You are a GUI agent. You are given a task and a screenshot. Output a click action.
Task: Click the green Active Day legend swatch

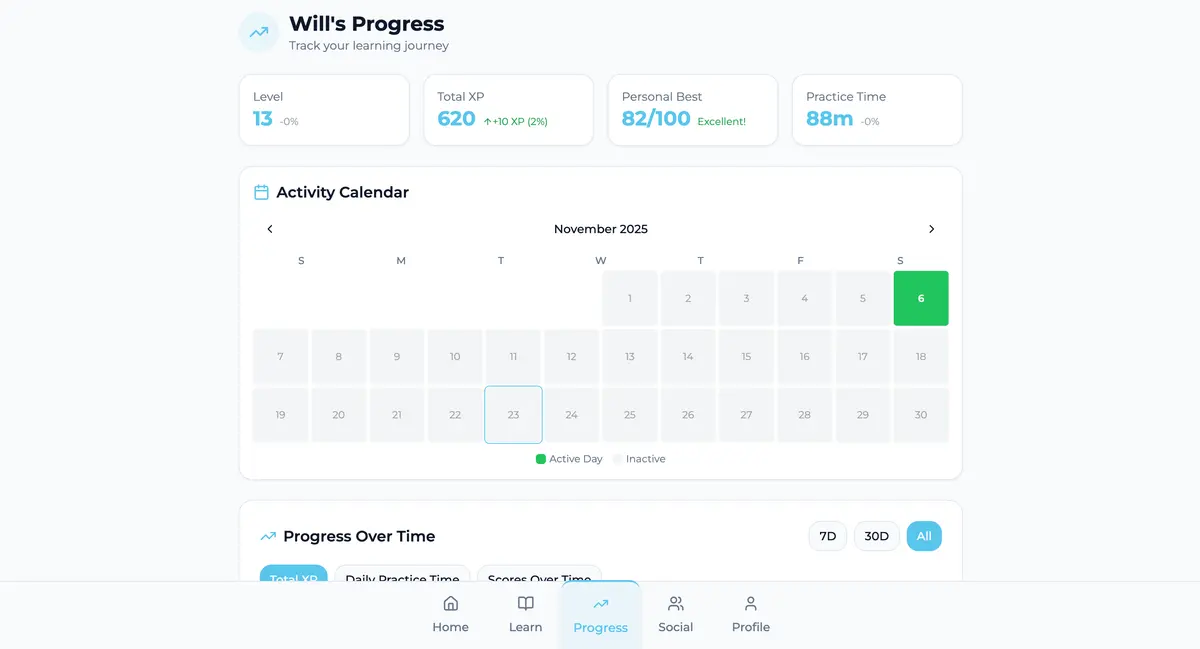(x=541, y=459)
